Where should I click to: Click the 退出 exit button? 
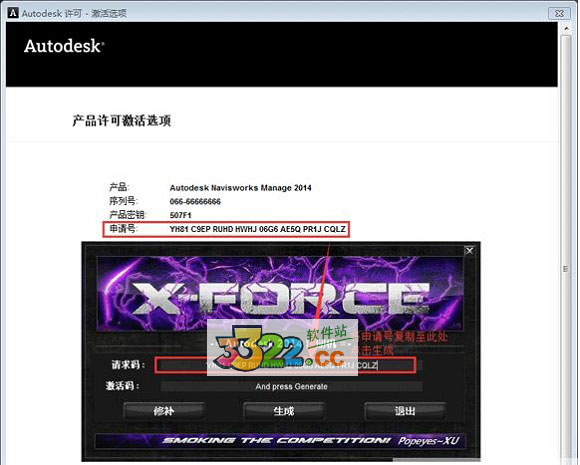[405, 411]
